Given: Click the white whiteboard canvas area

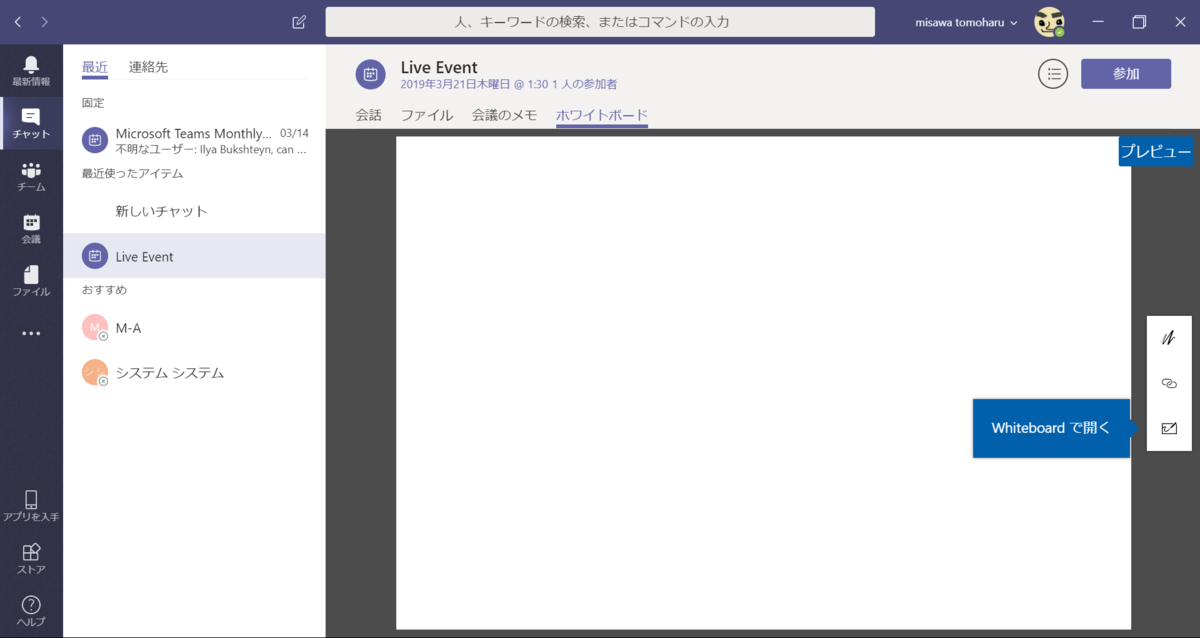Looking at the screenshot, I should point(763,383).
